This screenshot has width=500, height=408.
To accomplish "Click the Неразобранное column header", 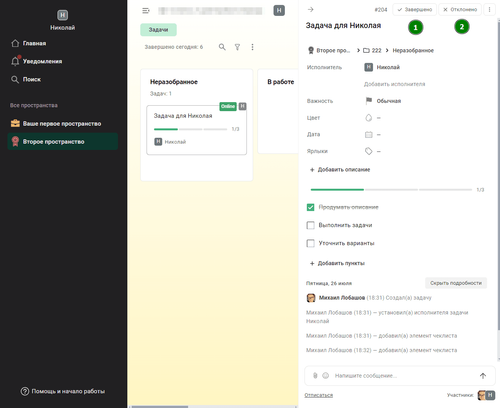I will point(174,82).
